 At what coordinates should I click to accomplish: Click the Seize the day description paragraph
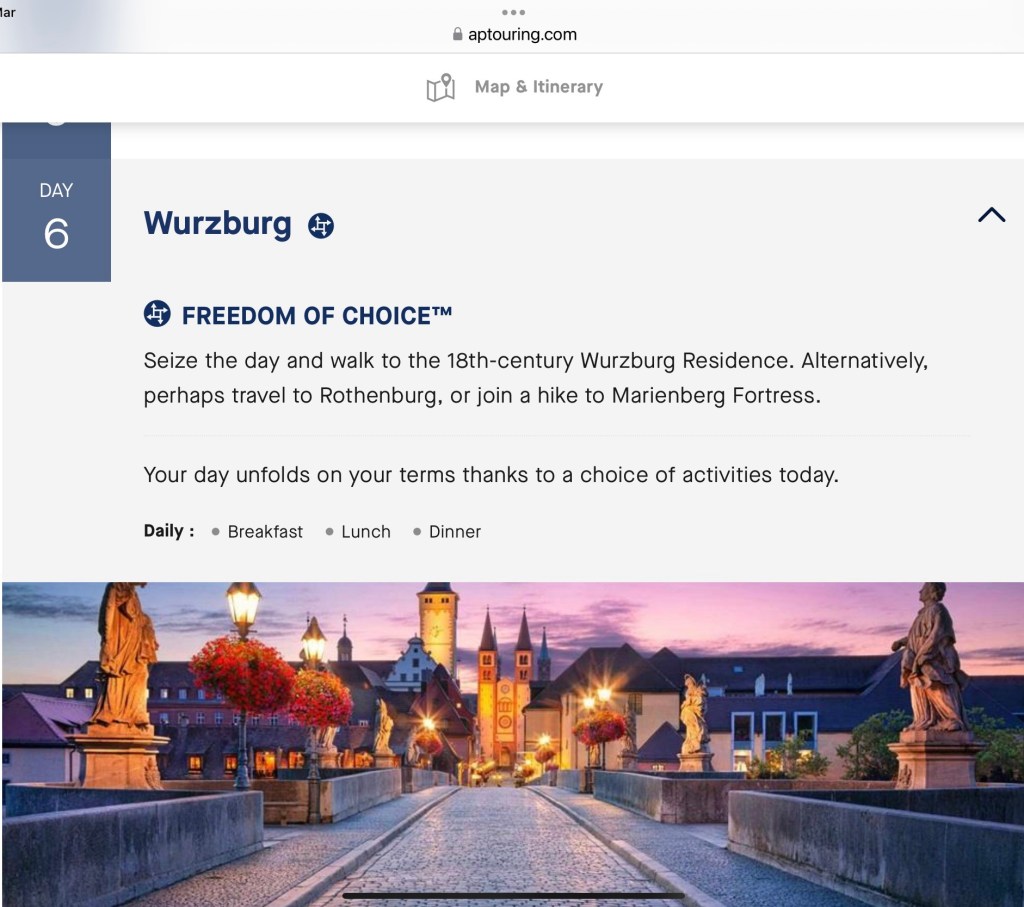click(536, 378)
